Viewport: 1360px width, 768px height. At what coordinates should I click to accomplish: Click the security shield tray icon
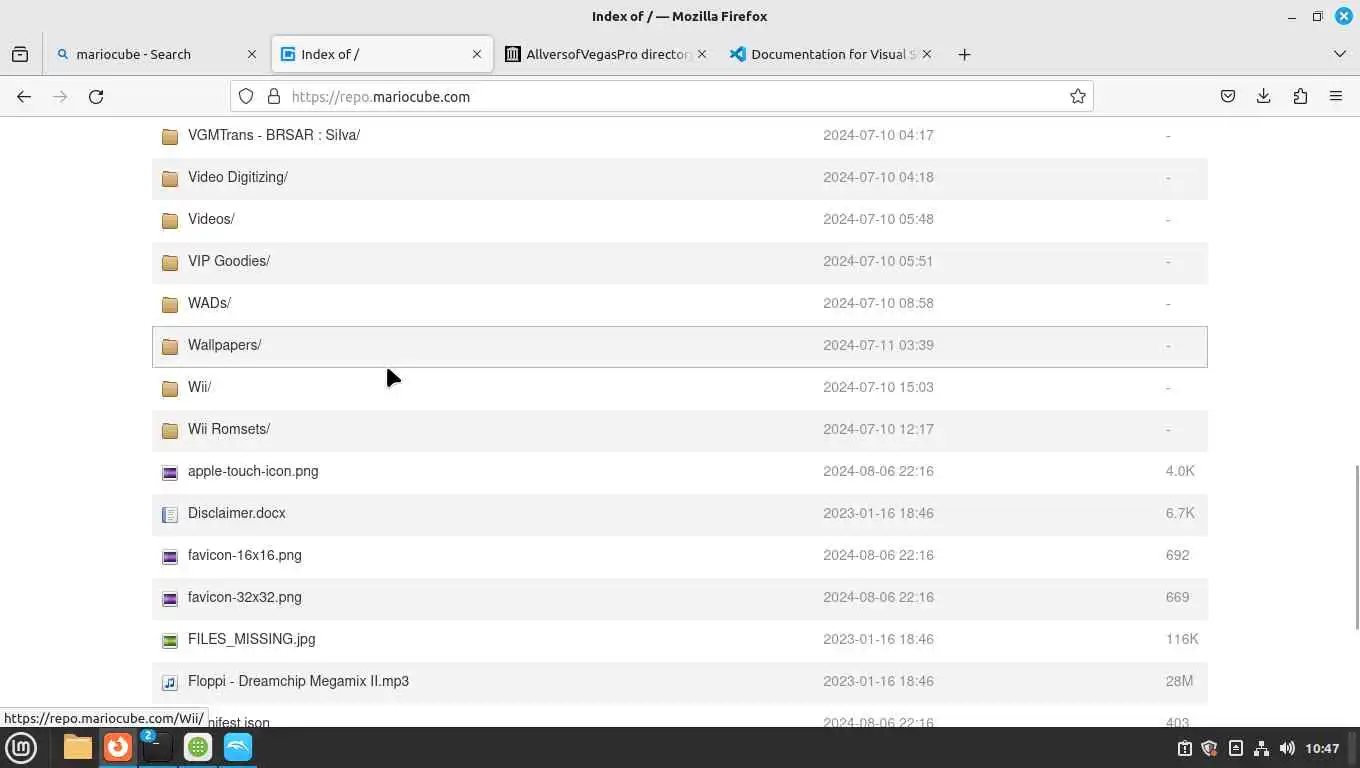pyautogui.click(x=1210, y=748)
